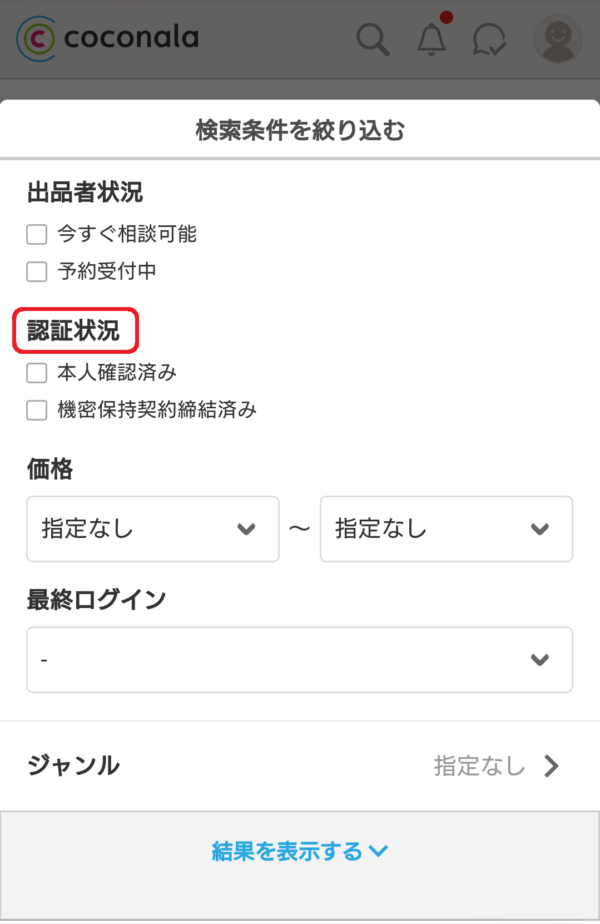Open the user profile avatar
The height and width of the screenshot is (924, 600).
coord(557,39)
